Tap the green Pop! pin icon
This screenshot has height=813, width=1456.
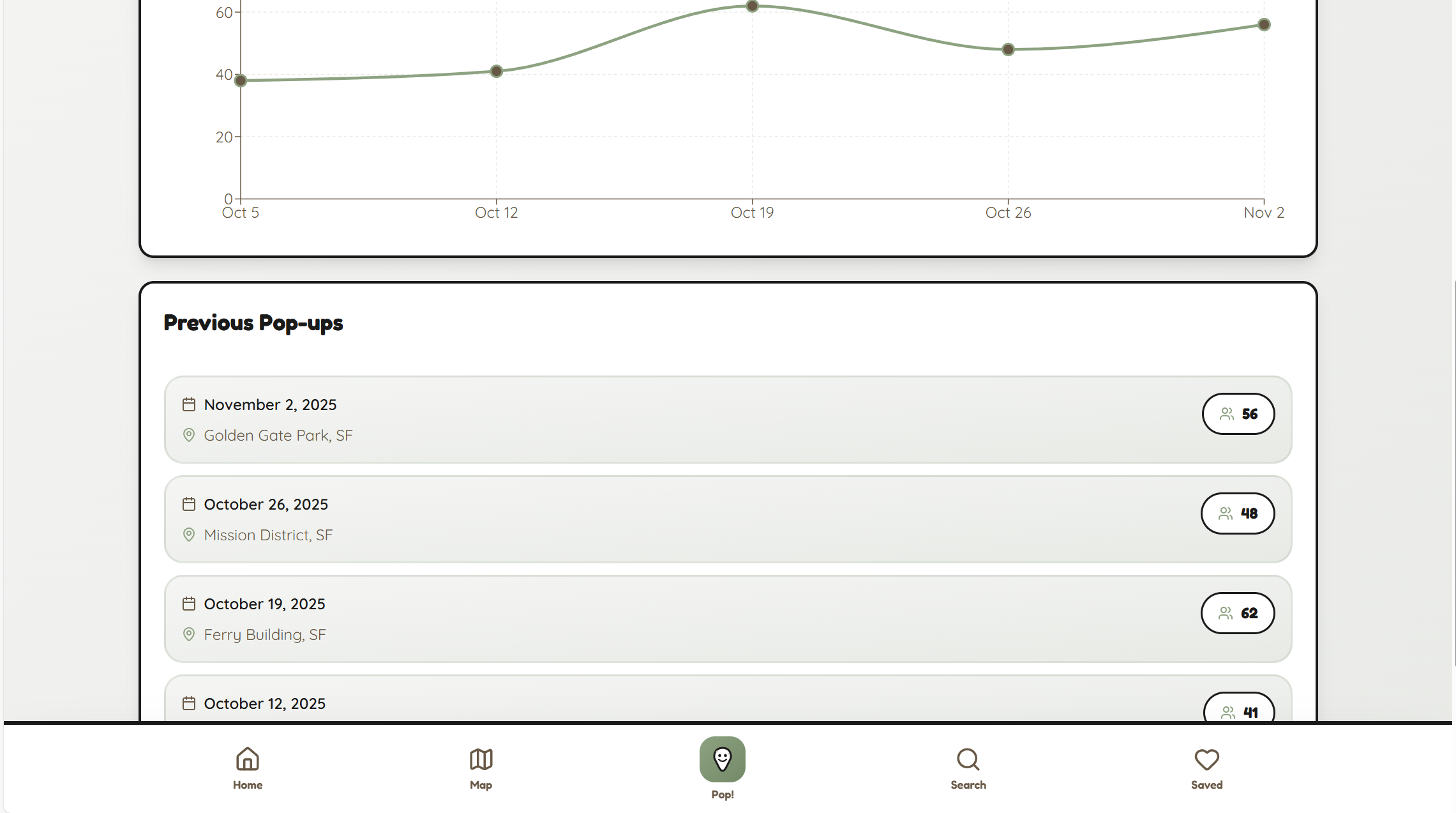(722, 759)
